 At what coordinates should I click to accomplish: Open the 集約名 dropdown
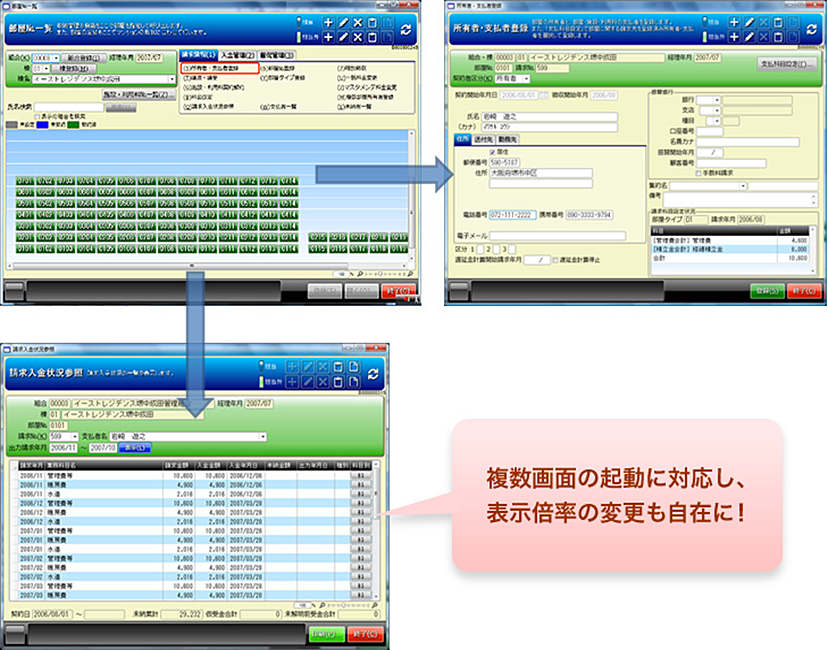(742, 186)
